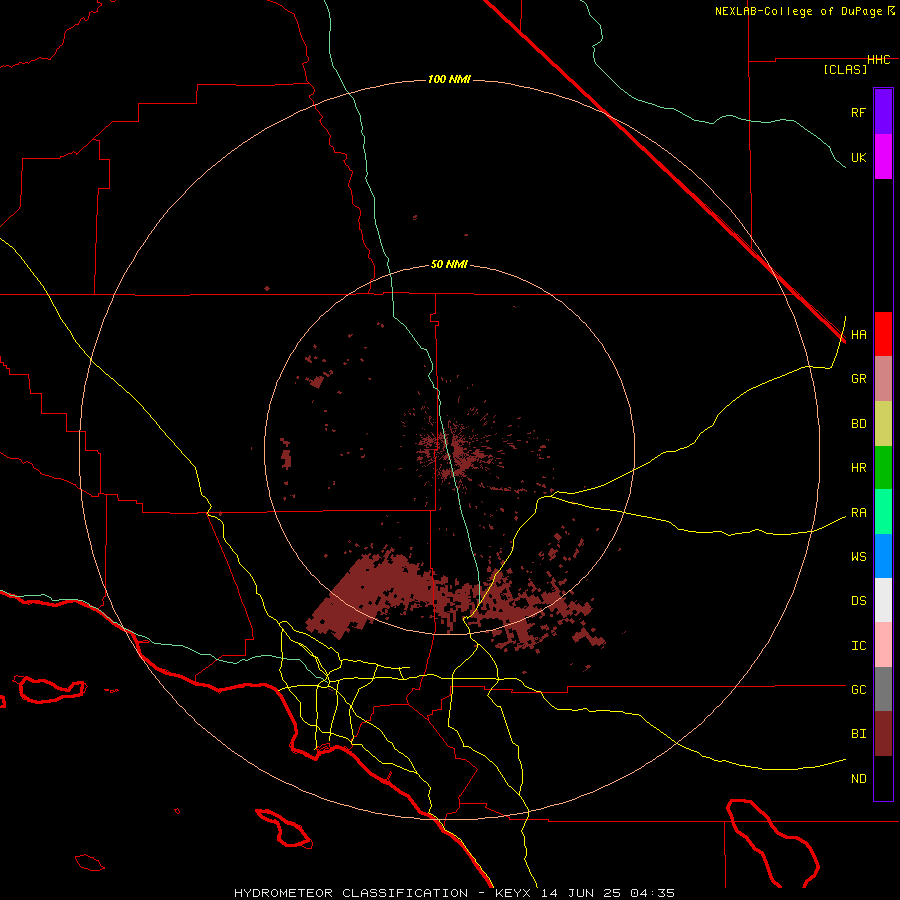
Task: Click the 14 JUN 25 date text
Action: click(x=584, y=893)
